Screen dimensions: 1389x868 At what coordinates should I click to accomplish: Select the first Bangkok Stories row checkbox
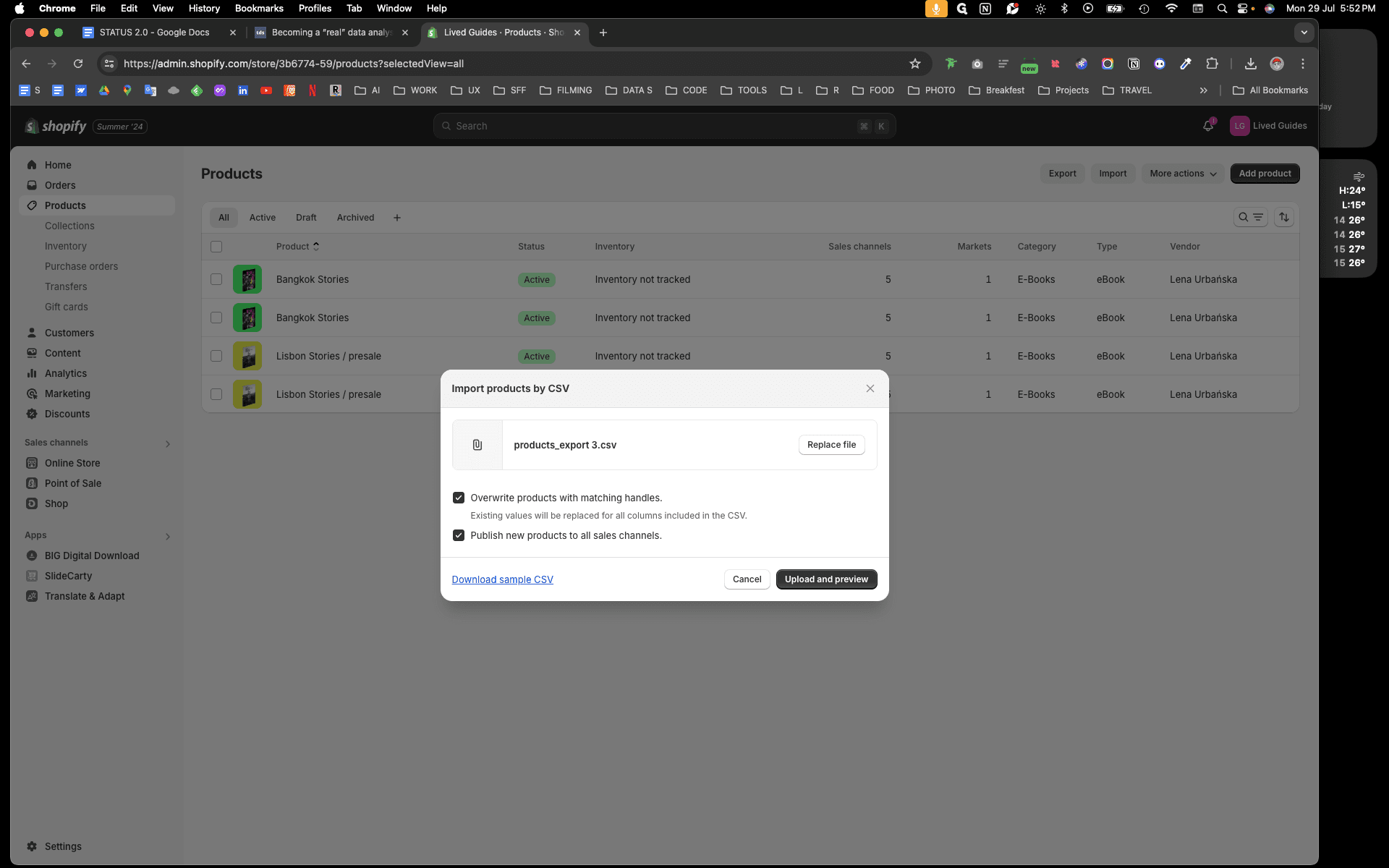tap(216, 279)
